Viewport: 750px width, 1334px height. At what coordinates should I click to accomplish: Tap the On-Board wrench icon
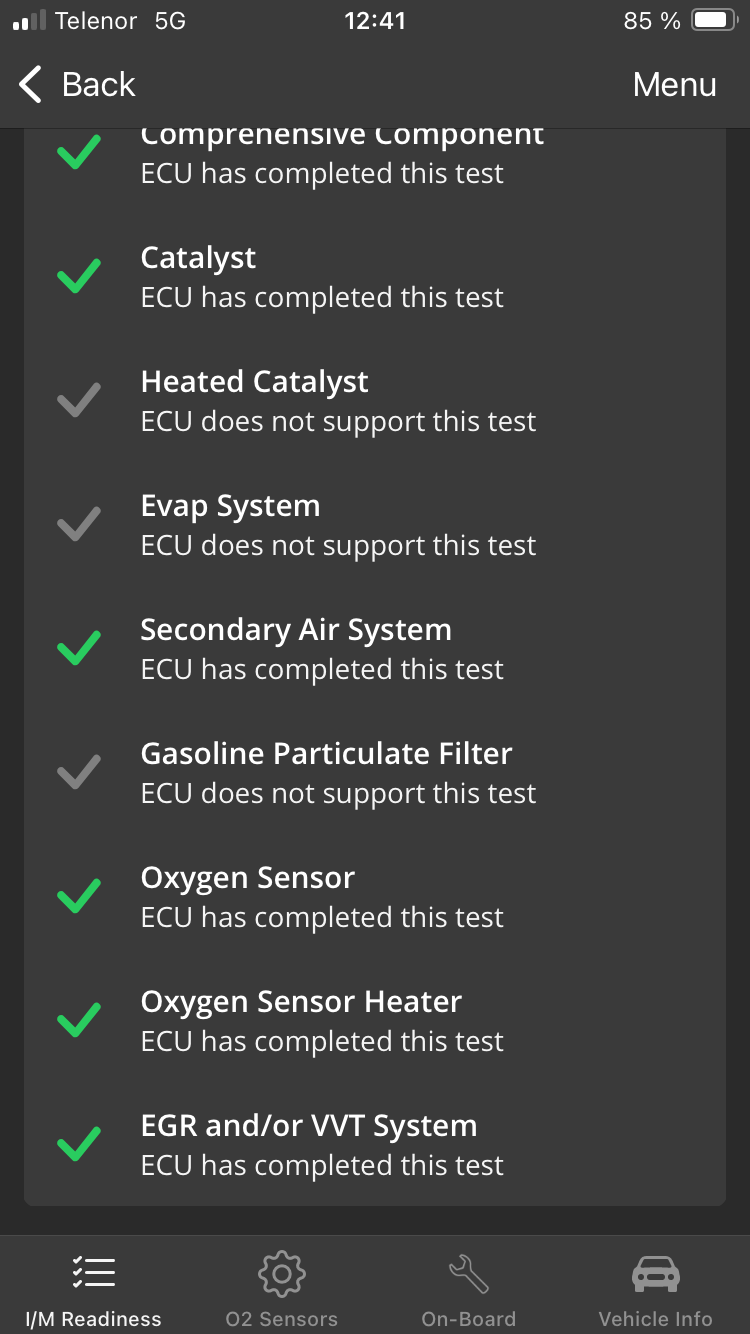pos(468,1273)
